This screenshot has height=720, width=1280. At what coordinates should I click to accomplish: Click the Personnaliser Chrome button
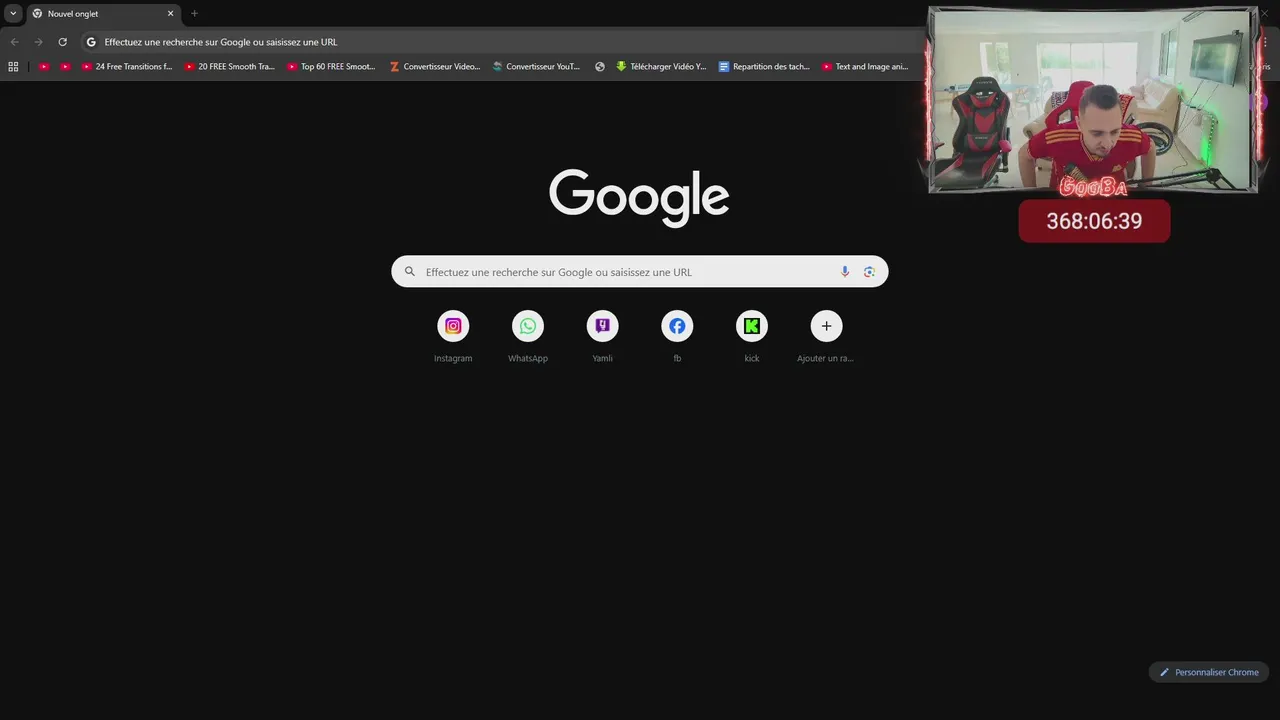pyautogui.click(x=1209, y=672)
